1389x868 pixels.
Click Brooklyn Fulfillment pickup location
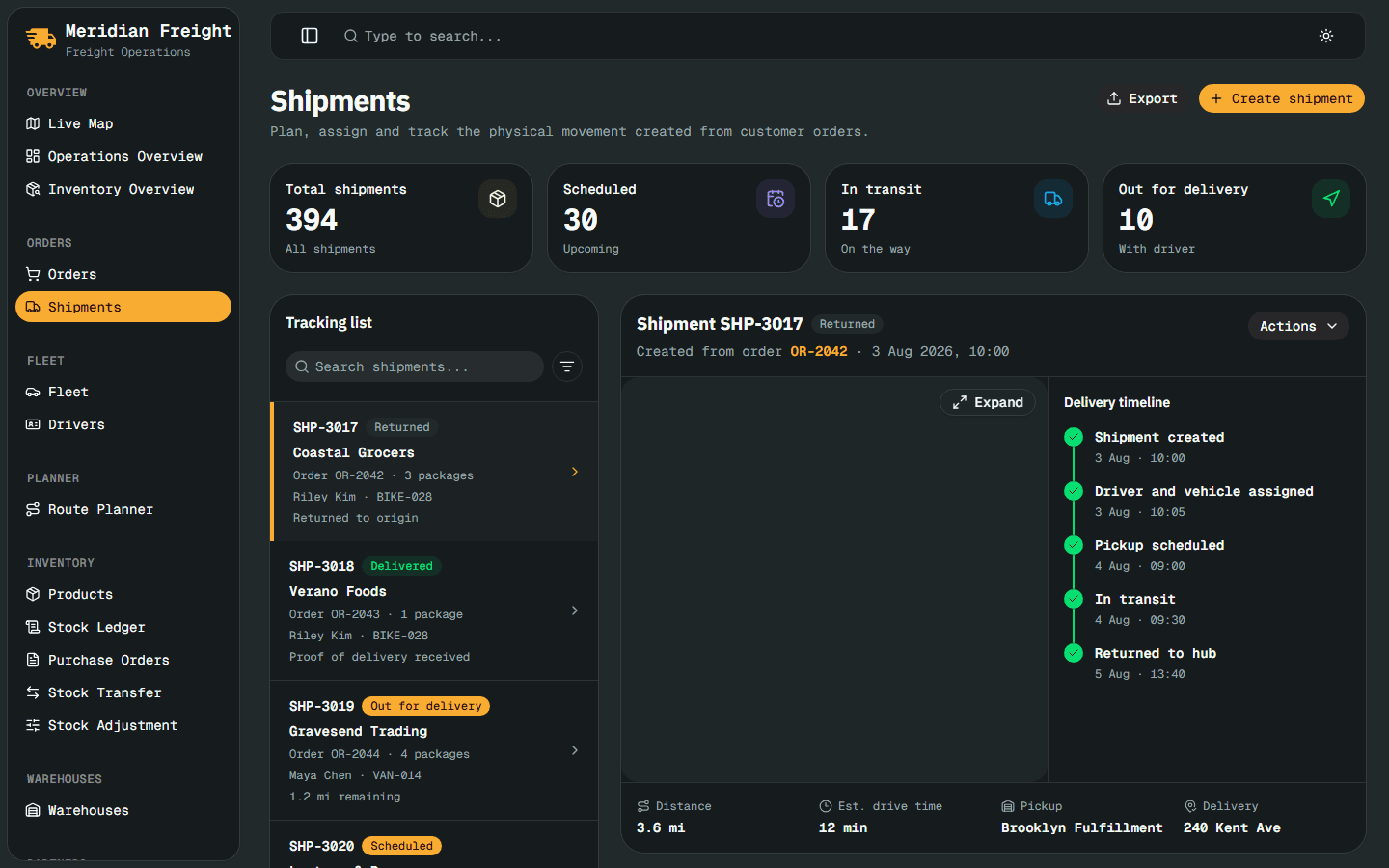[1082, 827]
